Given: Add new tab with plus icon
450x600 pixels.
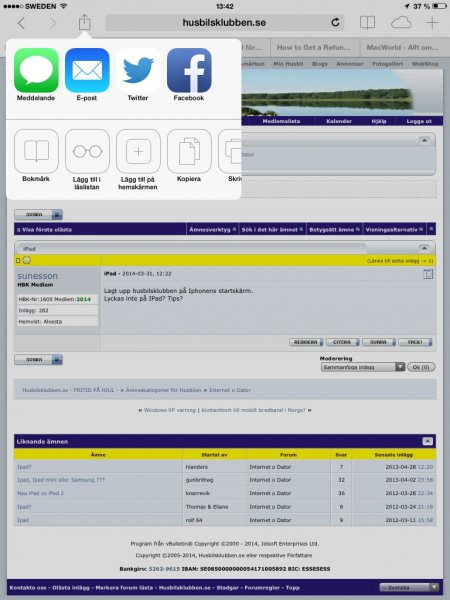Looking at the screenshot, I should click(432, 23).
